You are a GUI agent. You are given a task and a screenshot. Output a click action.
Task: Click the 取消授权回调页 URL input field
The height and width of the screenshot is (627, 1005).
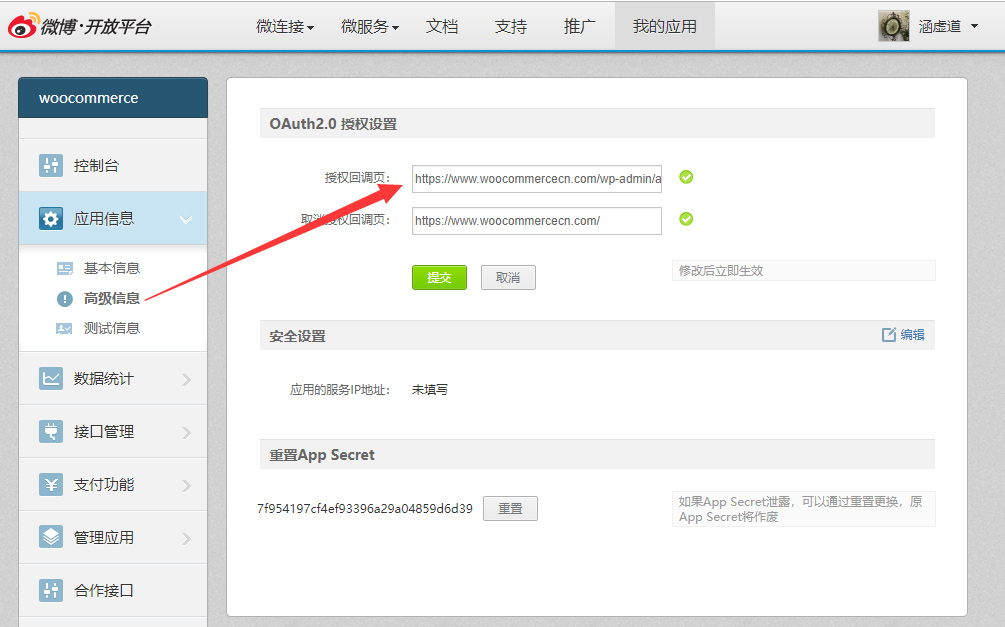(537, 221)
